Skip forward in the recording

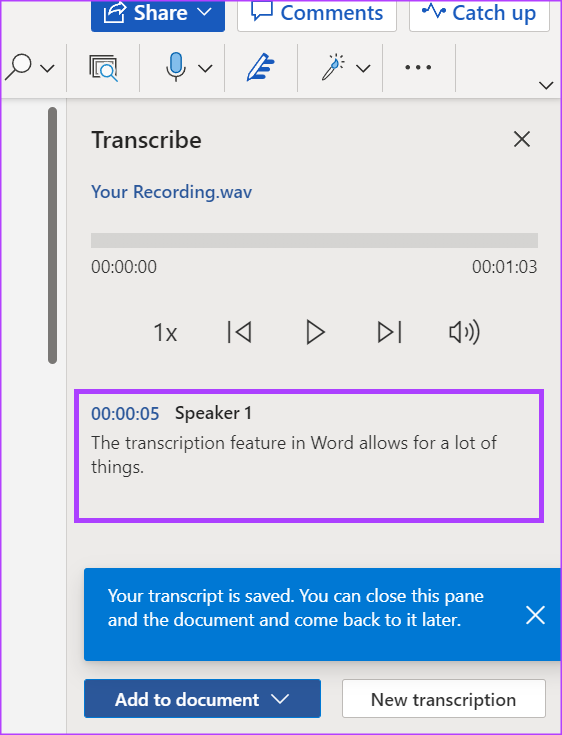(x=390, y=333)
